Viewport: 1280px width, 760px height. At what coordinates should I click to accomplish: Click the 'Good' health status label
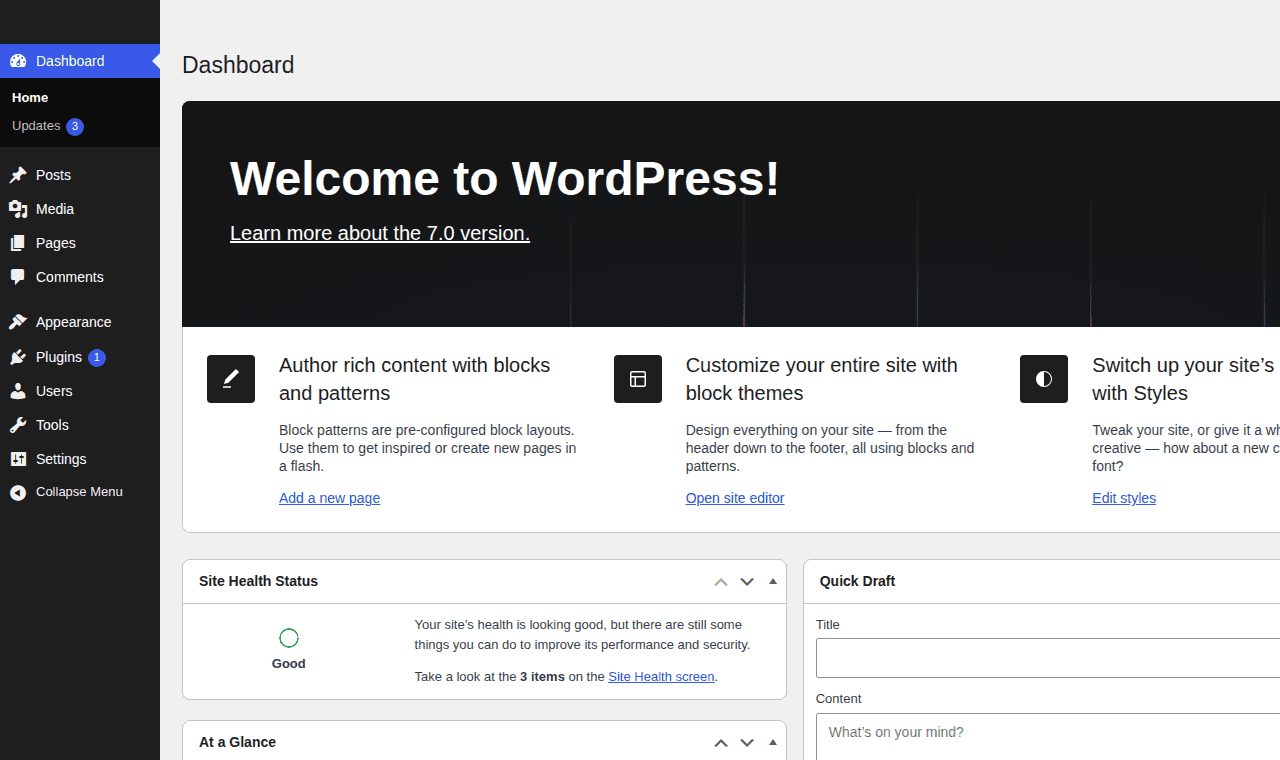[289, 664]
